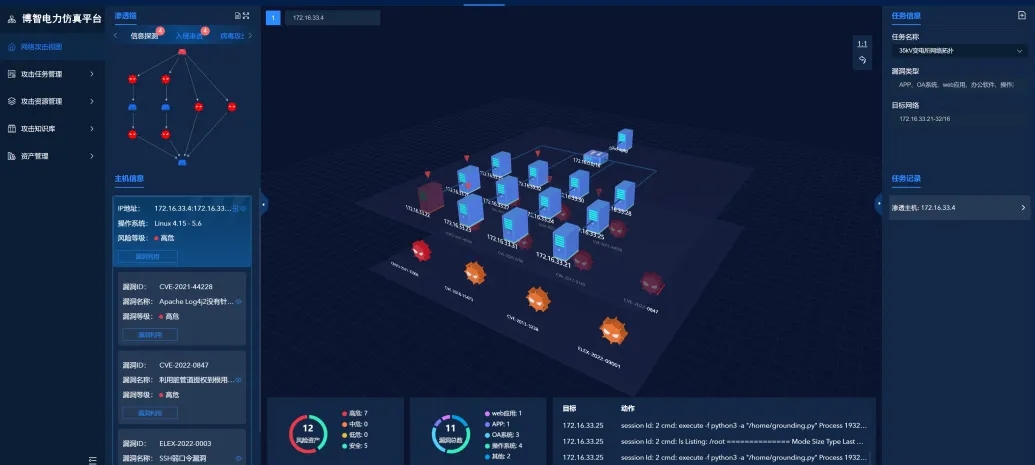Click the document icon in 渗透链 panel header
Image resolution: width=1035 pixels, height=465 pixels.
[x=236, y=16]
